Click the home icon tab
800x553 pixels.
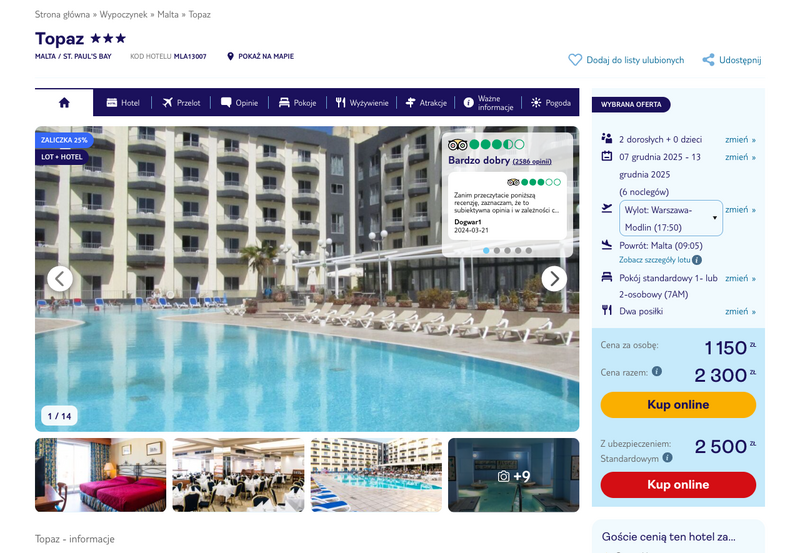point(64,103)
